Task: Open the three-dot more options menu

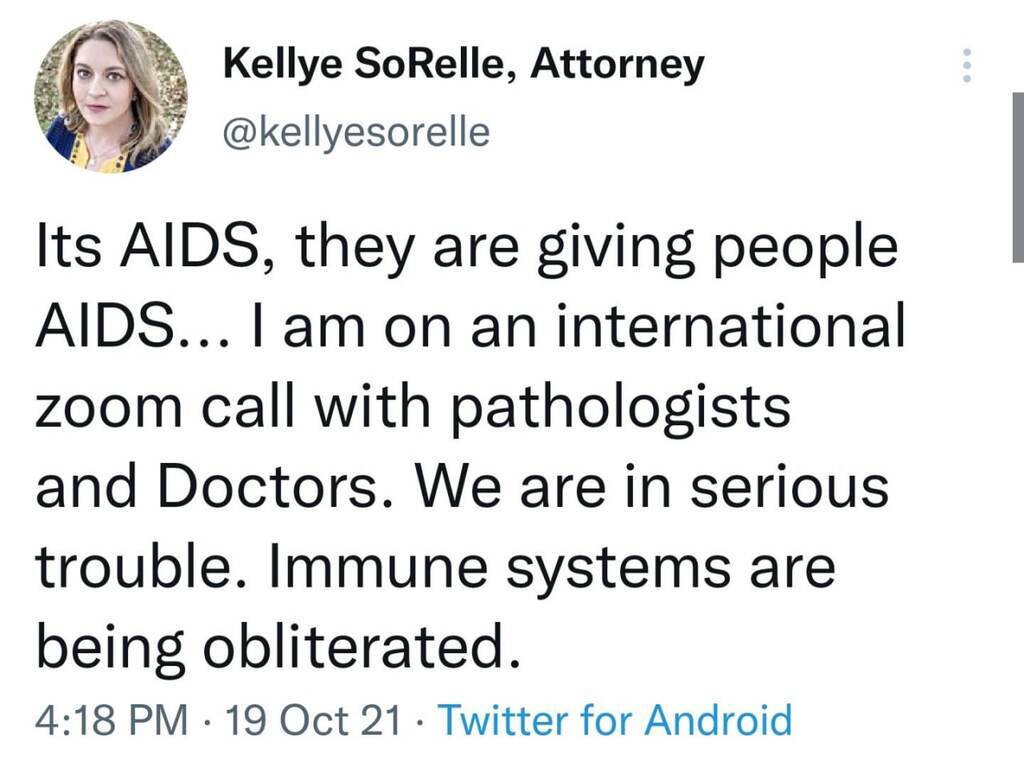Action: click(x=966, y=66)
